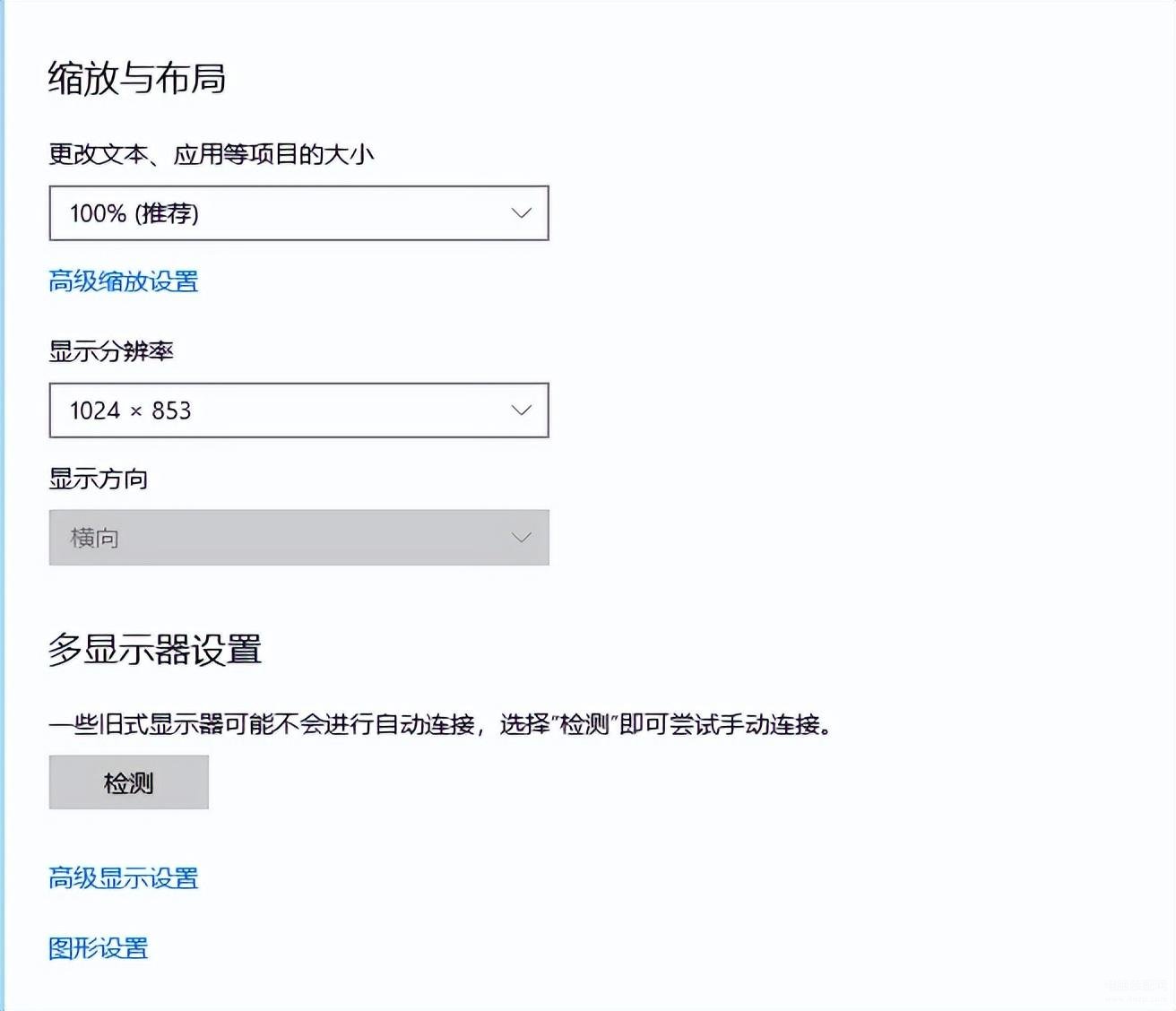
Task: Click the (推荐) text inside the scale box
Action: pyautogui.click(x=168, y=213)
